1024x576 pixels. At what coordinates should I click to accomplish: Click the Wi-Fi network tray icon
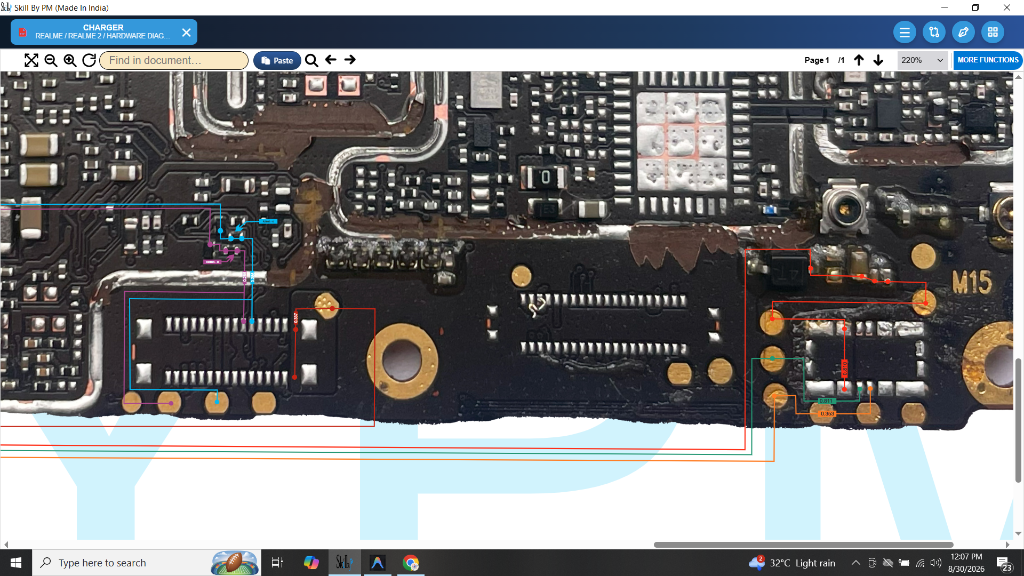[920, 562]
